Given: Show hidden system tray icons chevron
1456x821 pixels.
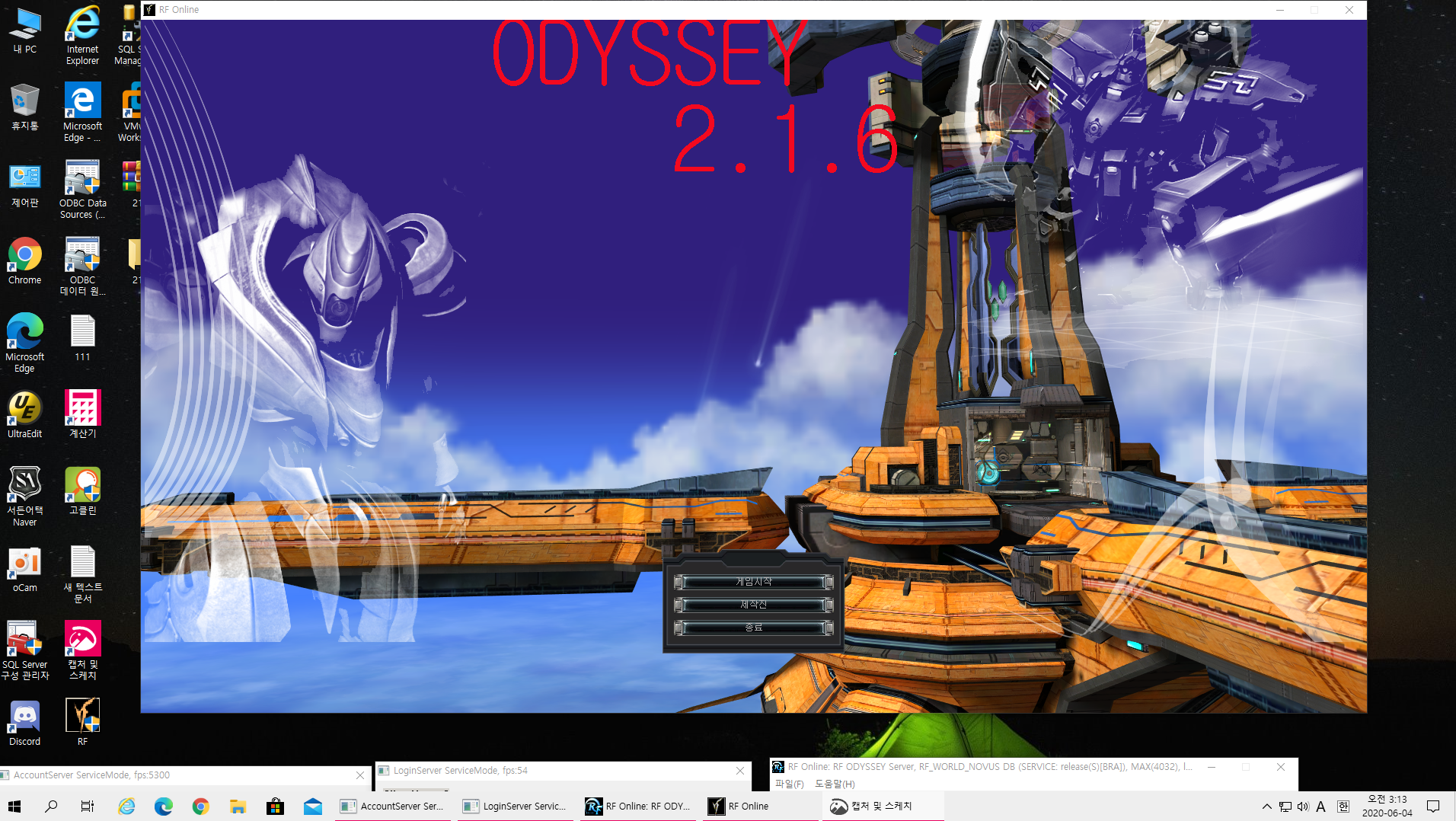Looking at the screenshot, I should tap(1266, 807).
